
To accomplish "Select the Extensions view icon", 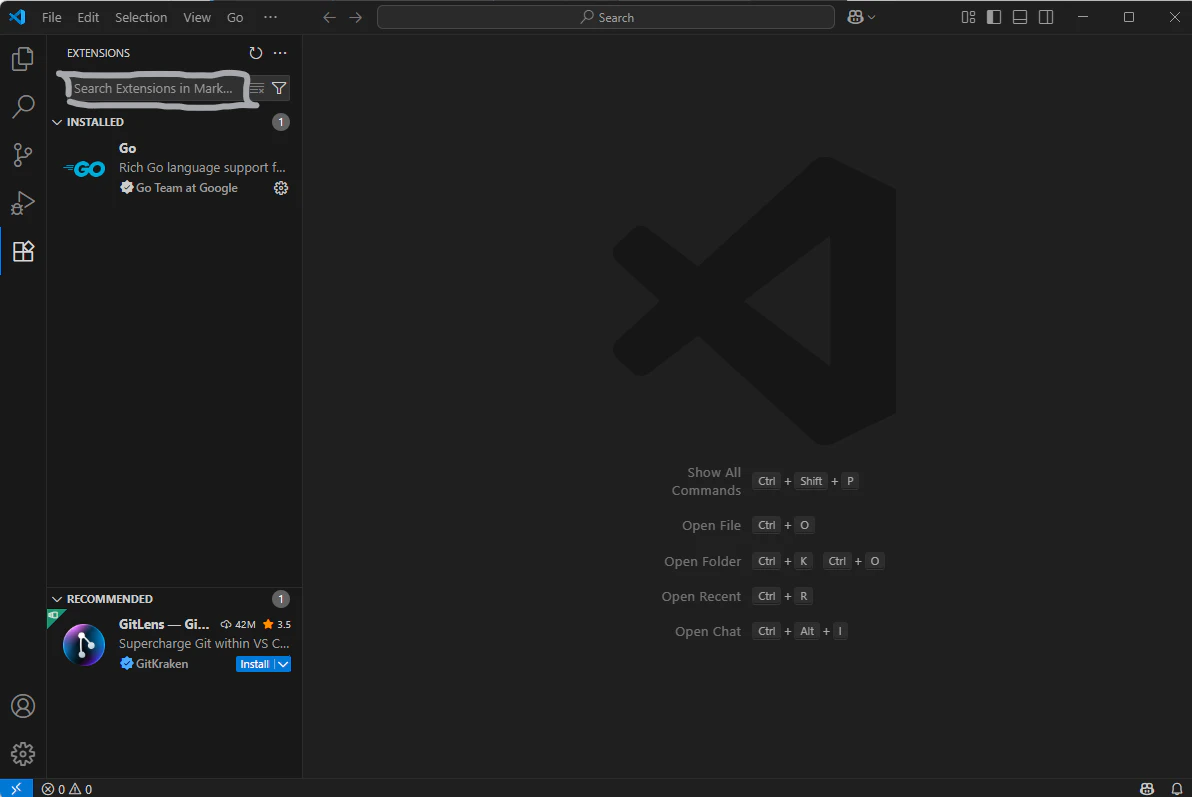I will click(23, 251).
